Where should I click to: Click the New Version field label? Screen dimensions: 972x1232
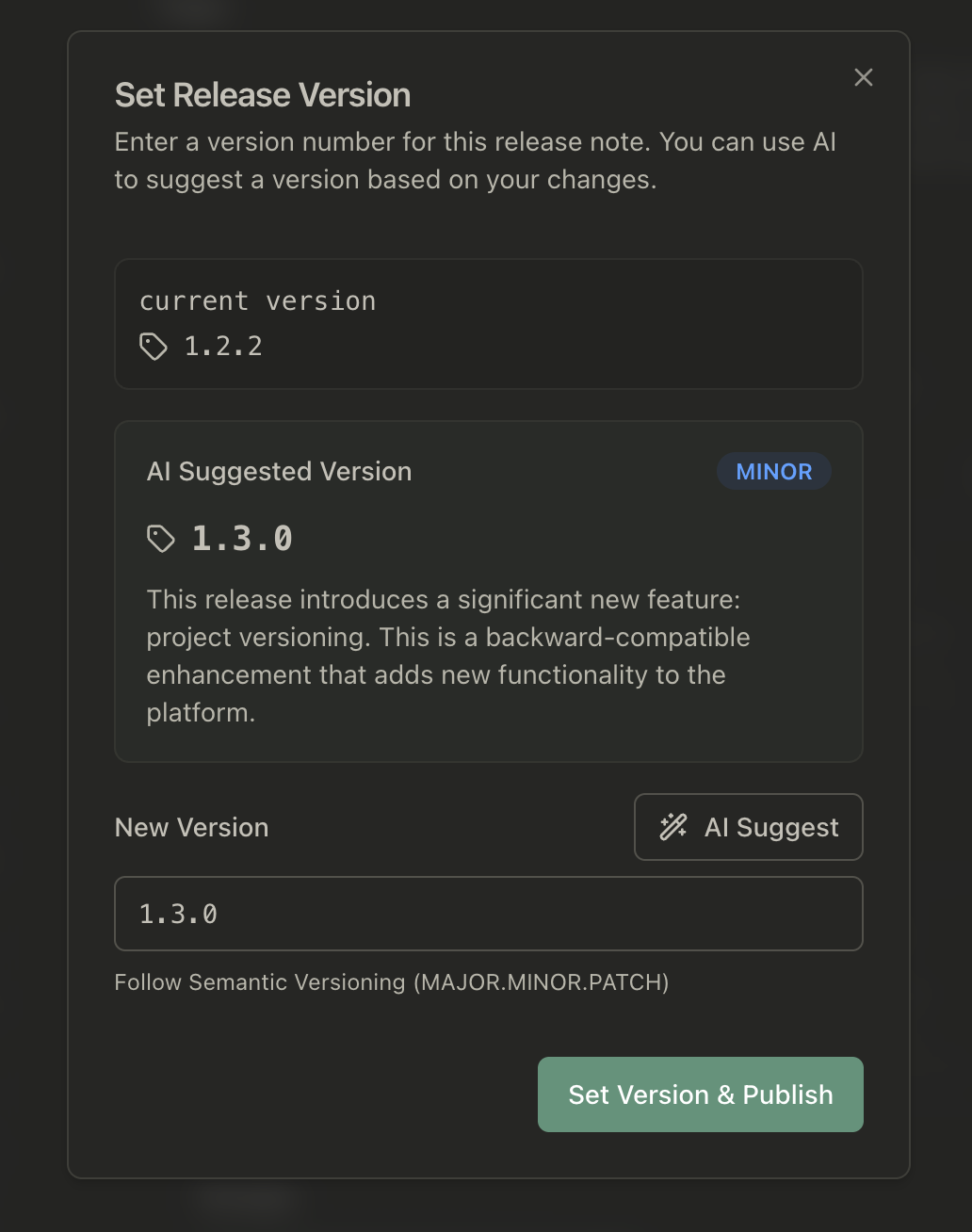click(191, 827)
